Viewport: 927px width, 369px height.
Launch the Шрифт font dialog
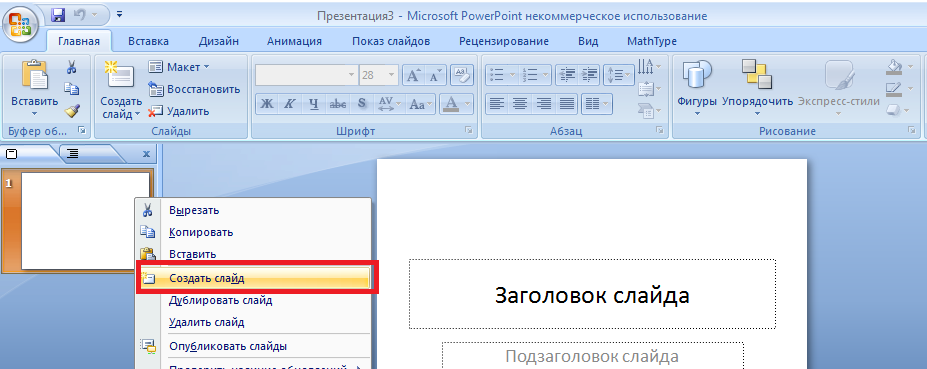pos(469,131)
